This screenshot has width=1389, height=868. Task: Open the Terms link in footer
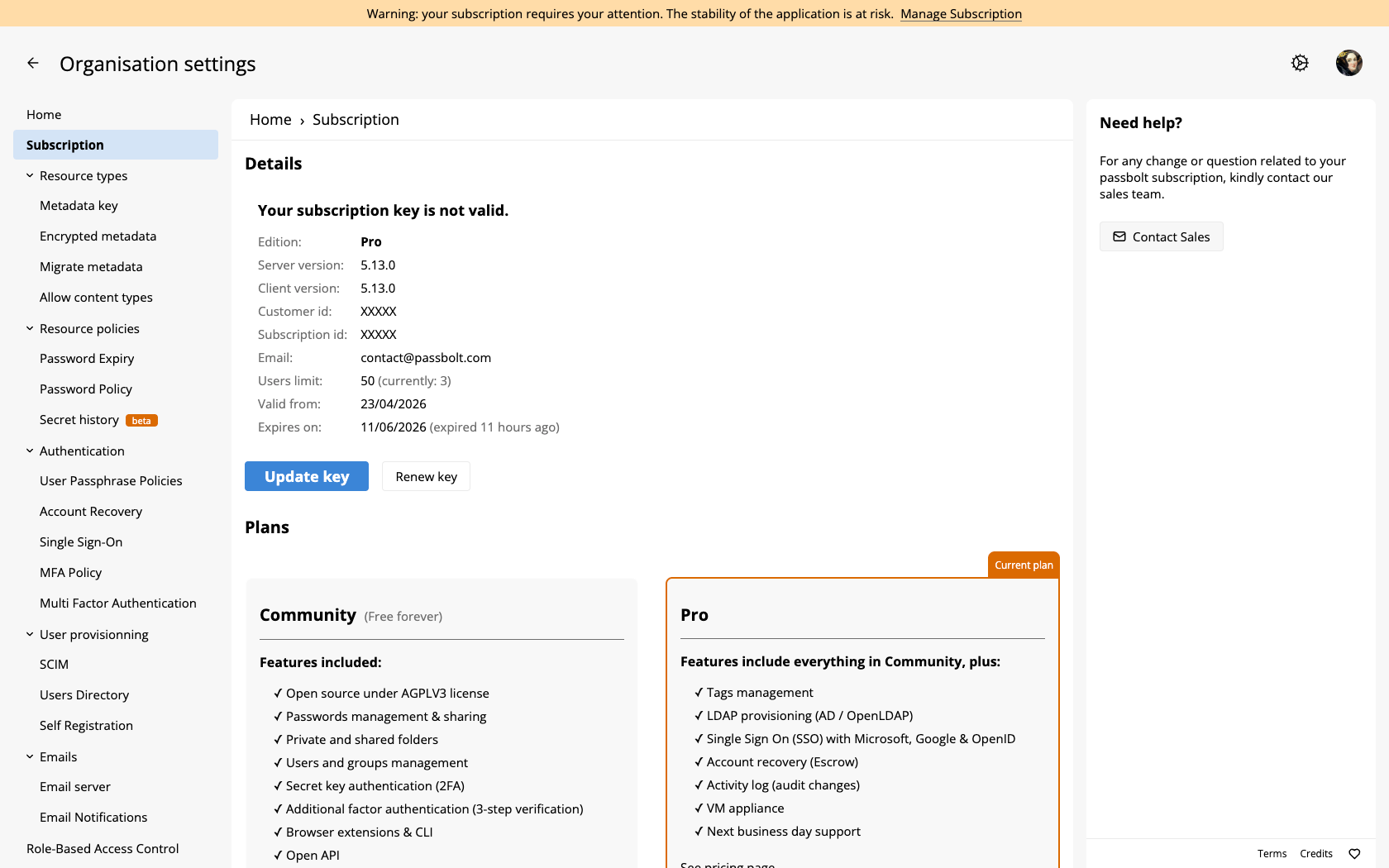pos(1272,854)
